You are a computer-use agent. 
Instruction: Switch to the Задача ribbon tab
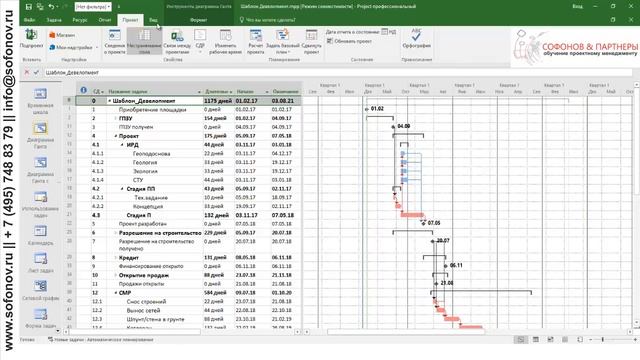(x=53, y=20)
